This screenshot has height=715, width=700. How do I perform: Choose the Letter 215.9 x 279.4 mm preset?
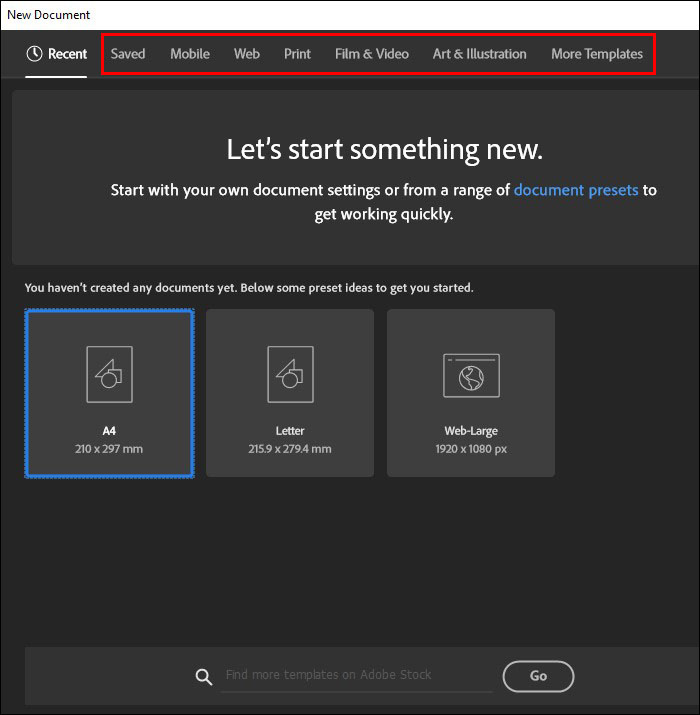[290, 393]
